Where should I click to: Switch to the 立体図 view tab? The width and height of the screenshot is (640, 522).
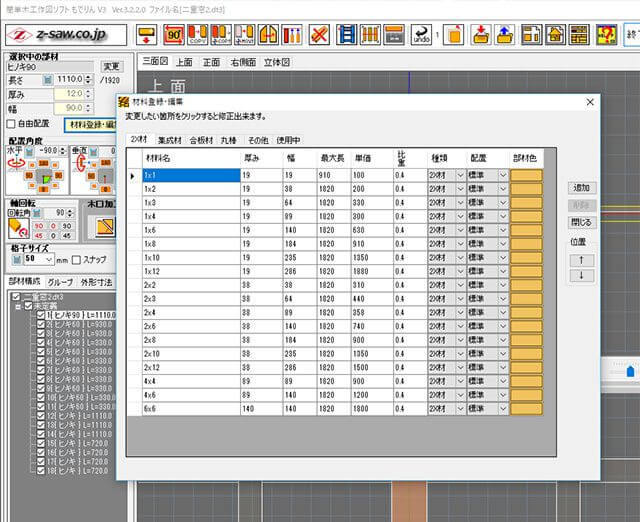[x=277, y=62]
